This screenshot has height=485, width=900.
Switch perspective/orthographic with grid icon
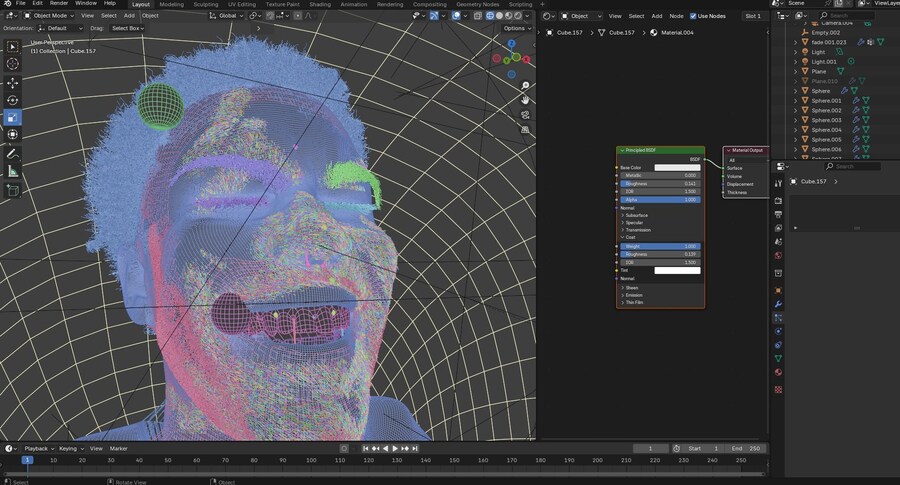click(x=525, y=130)
